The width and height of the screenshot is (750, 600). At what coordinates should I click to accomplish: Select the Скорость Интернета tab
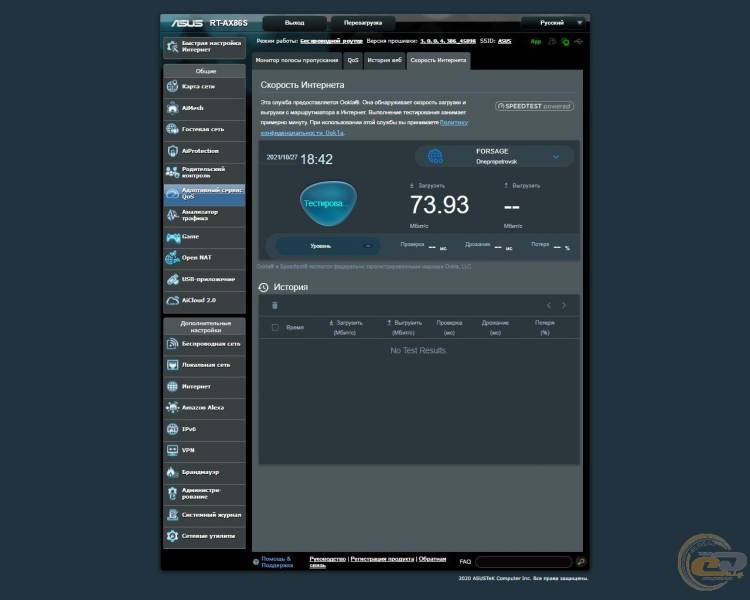[x=438, y=61]
